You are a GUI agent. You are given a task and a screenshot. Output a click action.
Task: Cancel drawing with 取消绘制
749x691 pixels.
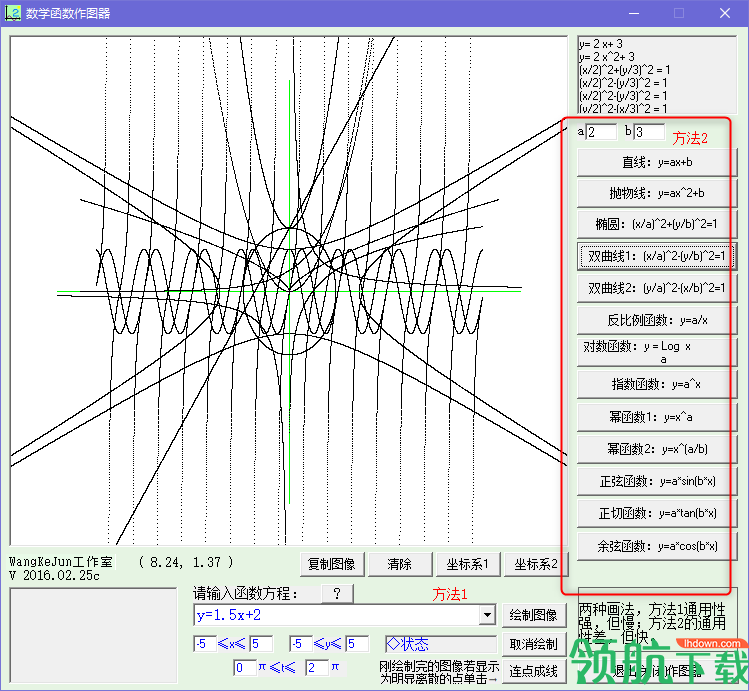tap(534, 644)
